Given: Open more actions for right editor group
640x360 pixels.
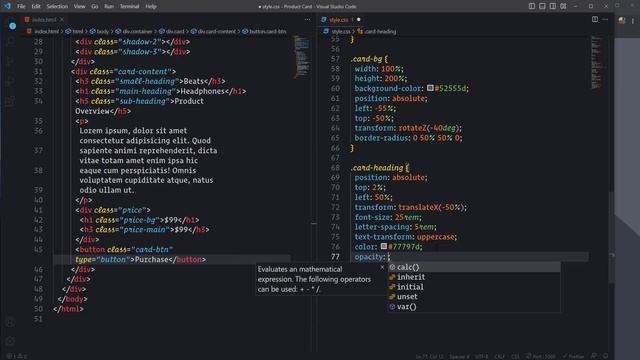Looking at the screenshot, I should pyautogui.click(x=605, y=19).
